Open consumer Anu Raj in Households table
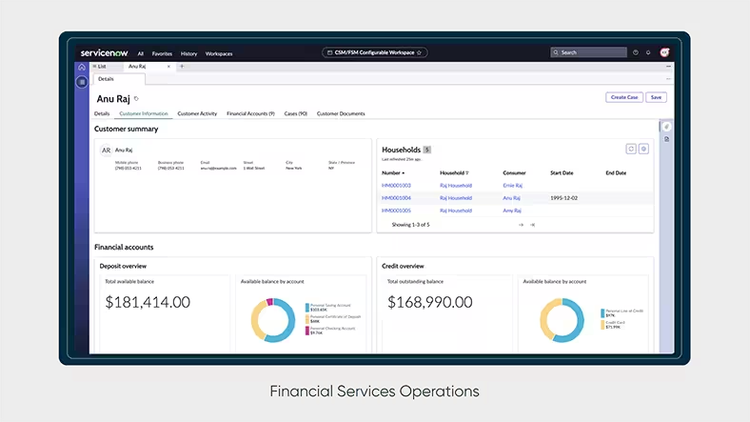Screen dimensions: 750x422 pyautogui.click(x=511, y=198)
